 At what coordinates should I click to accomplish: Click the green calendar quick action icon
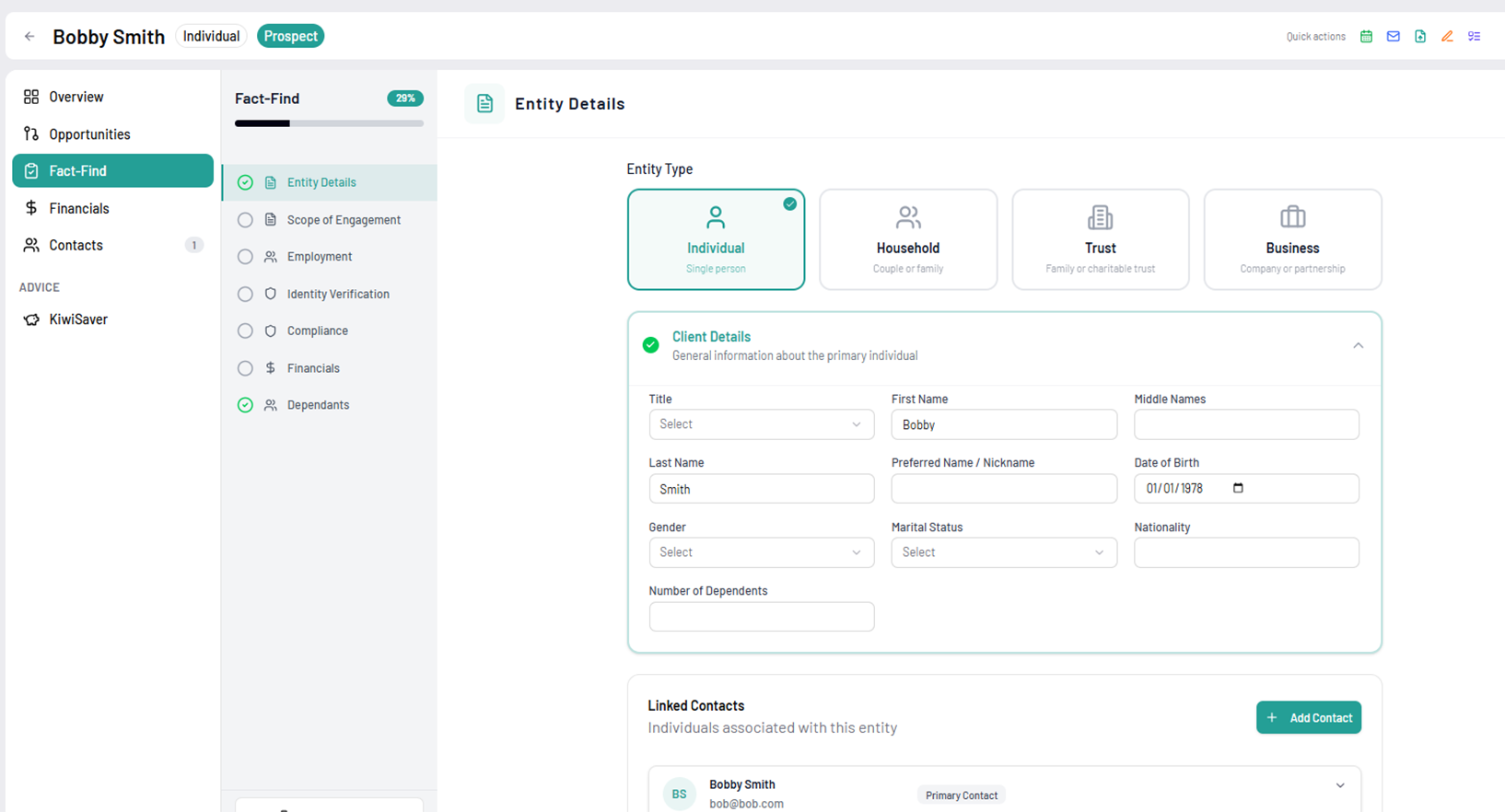coord(1366,37)
